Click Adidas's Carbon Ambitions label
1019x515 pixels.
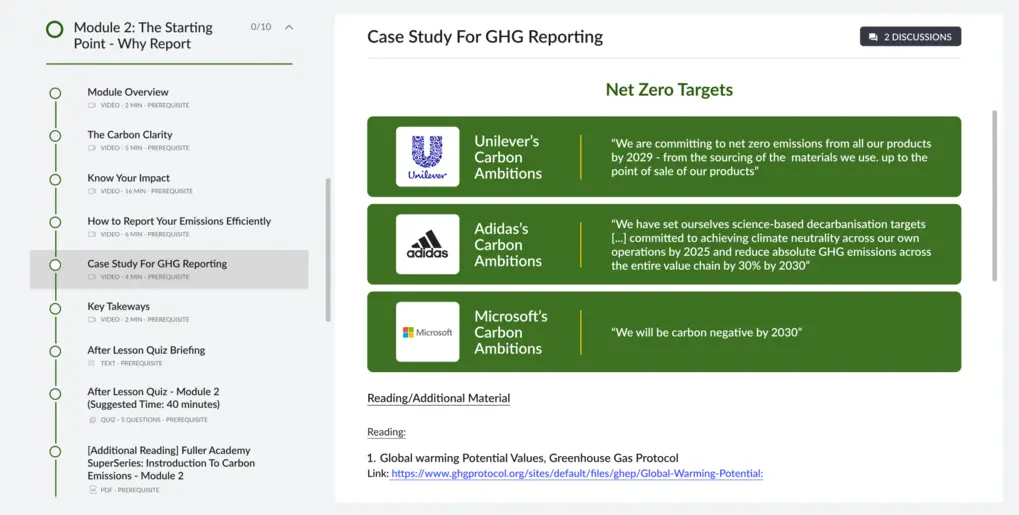[x=508, y=244]
